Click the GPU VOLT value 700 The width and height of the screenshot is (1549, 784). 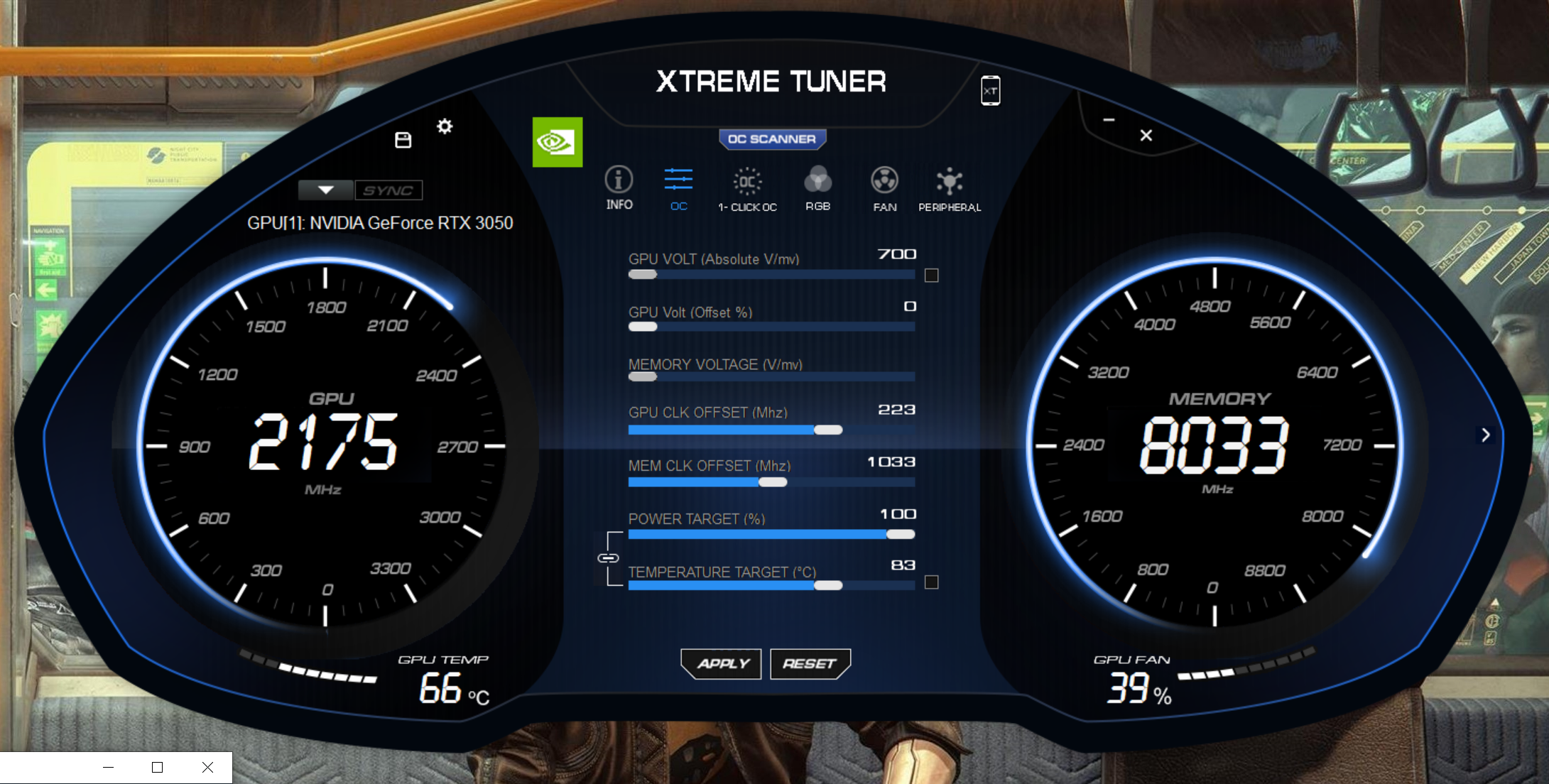[x=897, y=254]
